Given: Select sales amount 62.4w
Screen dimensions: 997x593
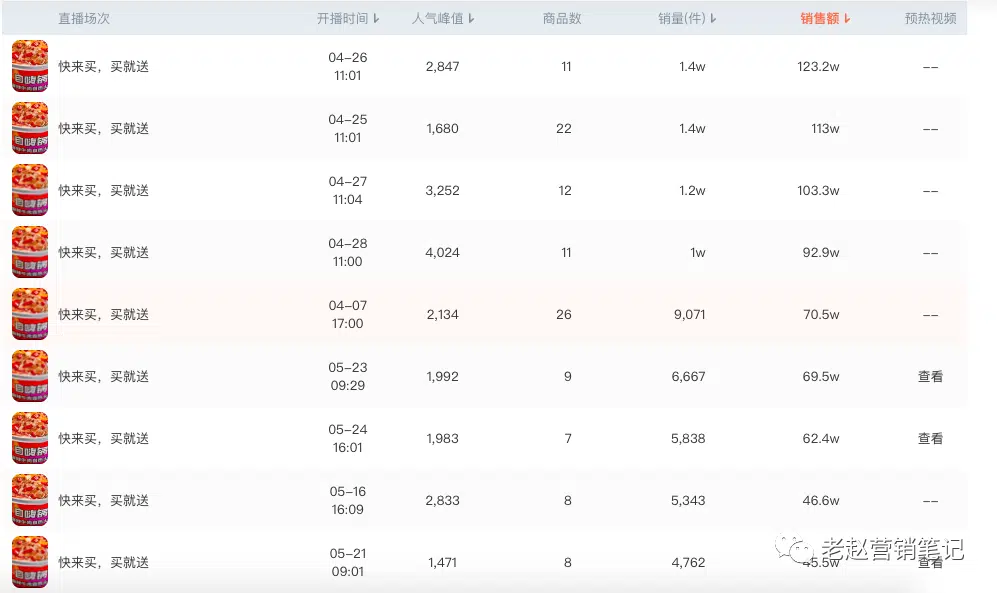Looking at the screenshot, I should (x=821, y=439).
